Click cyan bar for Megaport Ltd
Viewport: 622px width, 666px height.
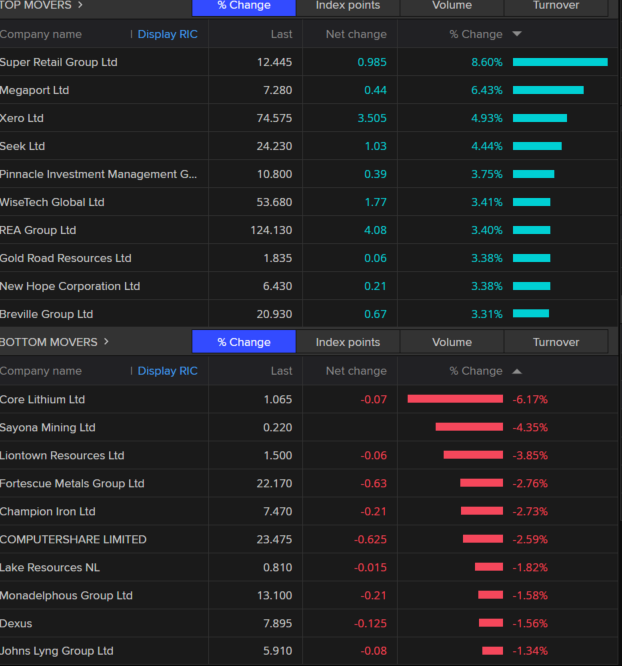point(548,90)
